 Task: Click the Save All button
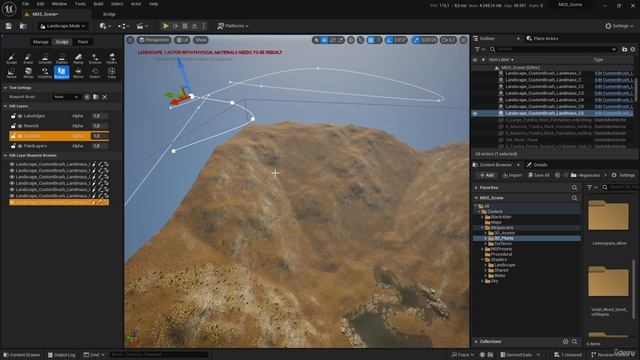click(539, 175)
